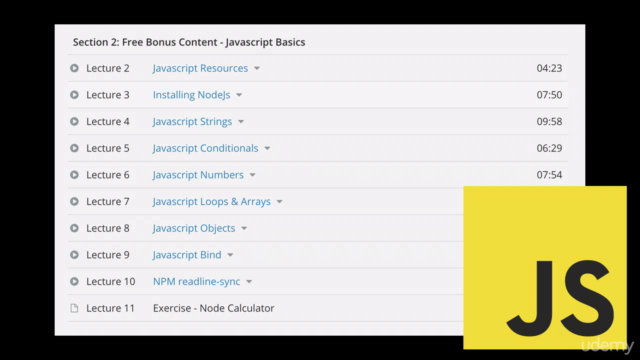
Task: Expand the Installing NodeJs dropdown arrow
Action: pyautogui.click(x=239, y=95)
